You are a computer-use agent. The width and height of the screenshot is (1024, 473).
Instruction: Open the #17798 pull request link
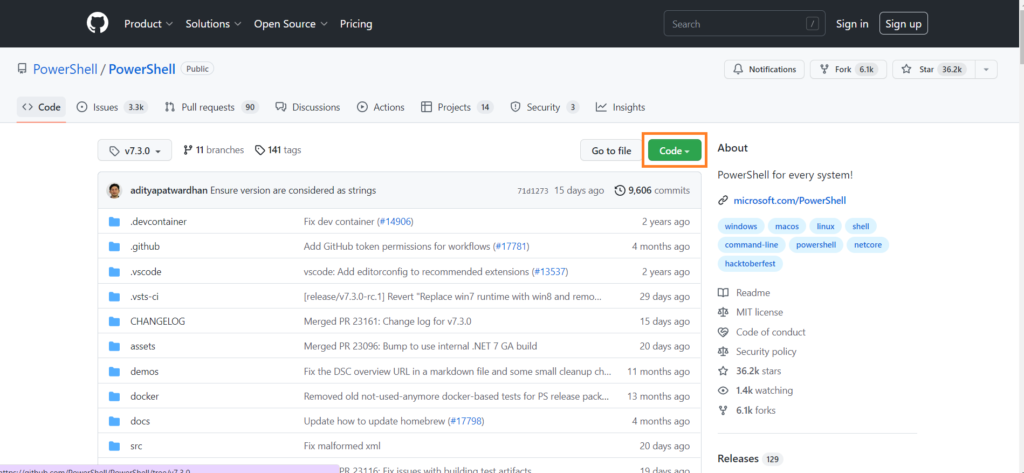pyautogui.click(x=466, y=421)
